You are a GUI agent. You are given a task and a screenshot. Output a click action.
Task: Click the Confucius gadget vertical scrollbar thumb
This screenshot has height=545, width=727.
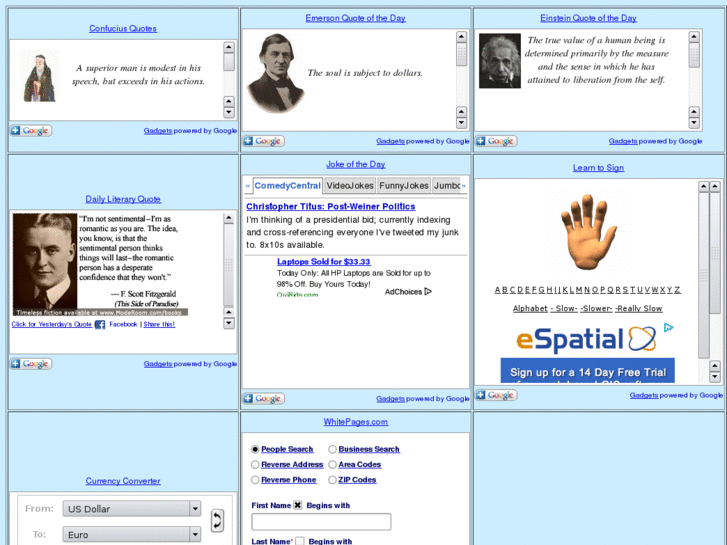coord(229,62)
